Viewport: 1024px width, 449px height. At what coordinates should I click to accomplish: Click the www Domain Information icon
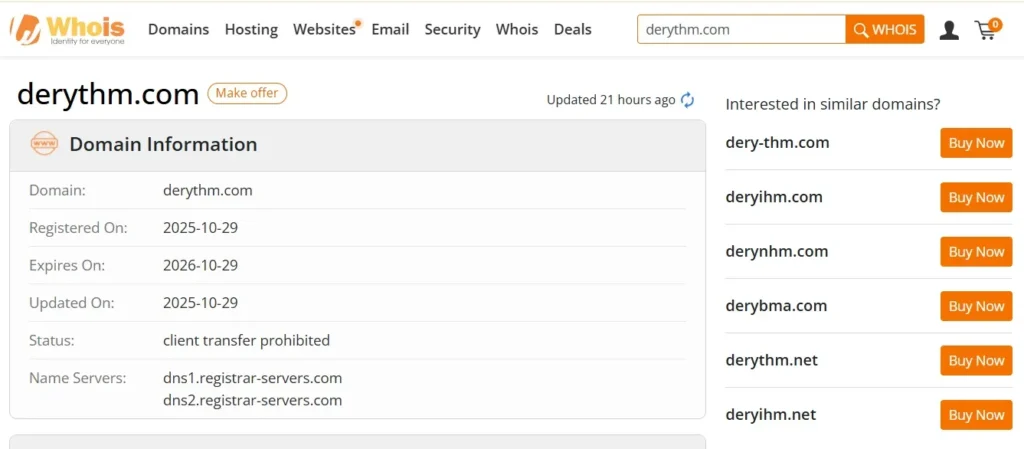pyautogui.click(x=44, y=144)
